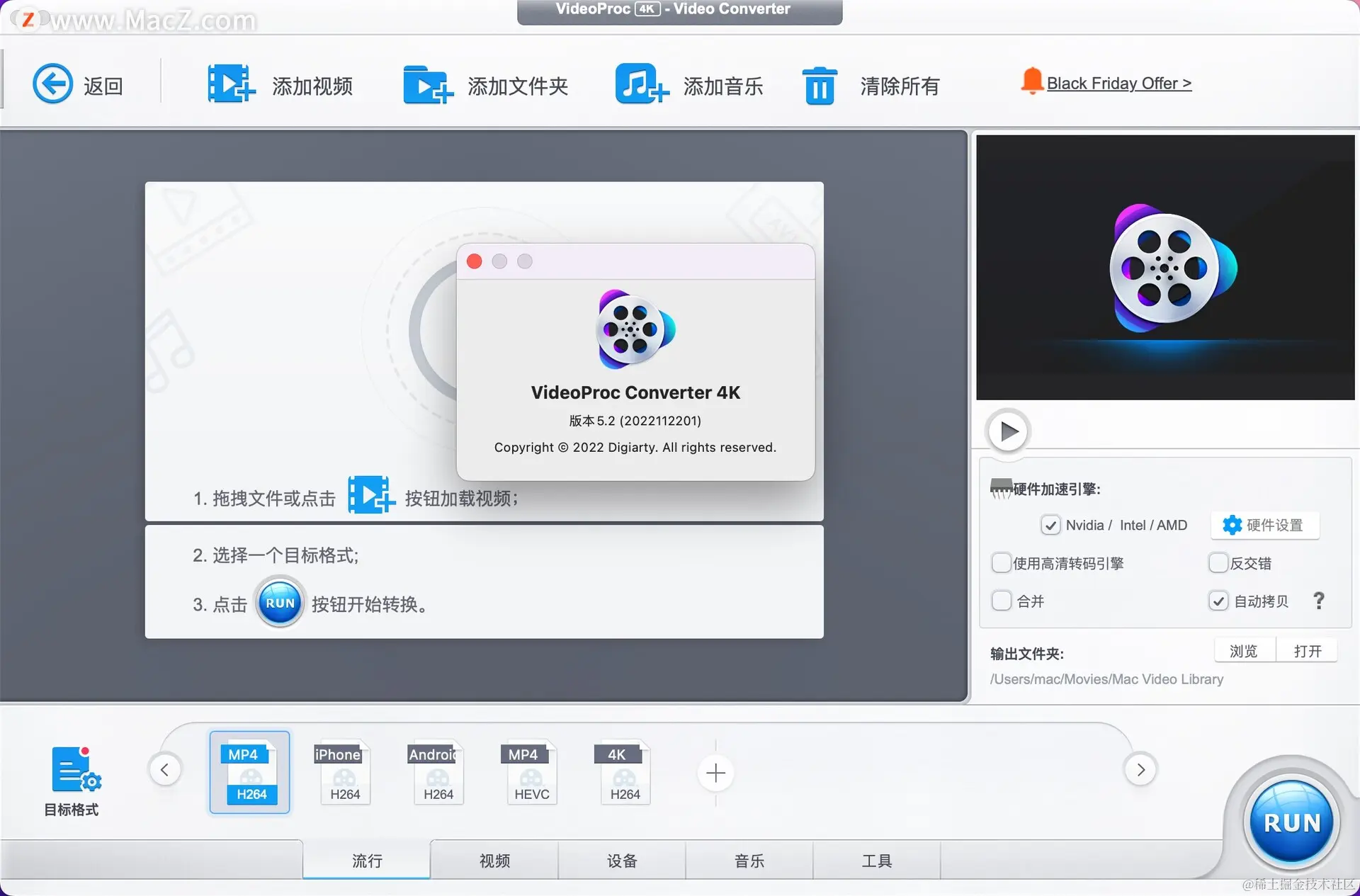Viewport: 1360px width, 896px height.
Task: Enable the Merge (合并) checkbox
Action: tap(1002, 601)
